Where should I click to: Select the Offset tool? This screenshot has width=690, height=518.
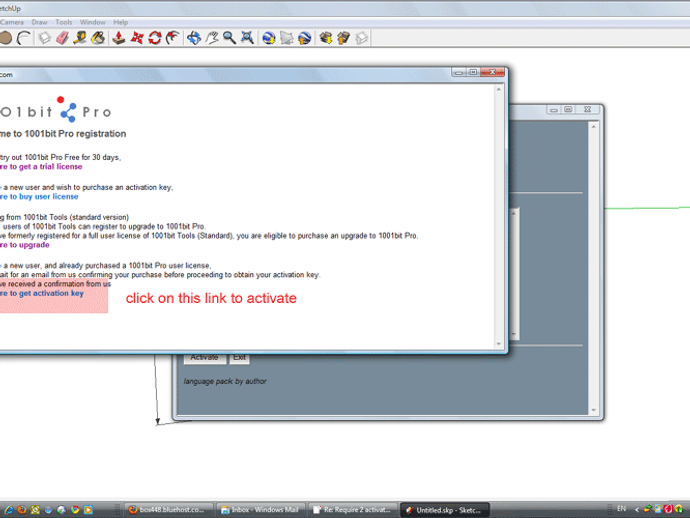(x=172, y=38)
